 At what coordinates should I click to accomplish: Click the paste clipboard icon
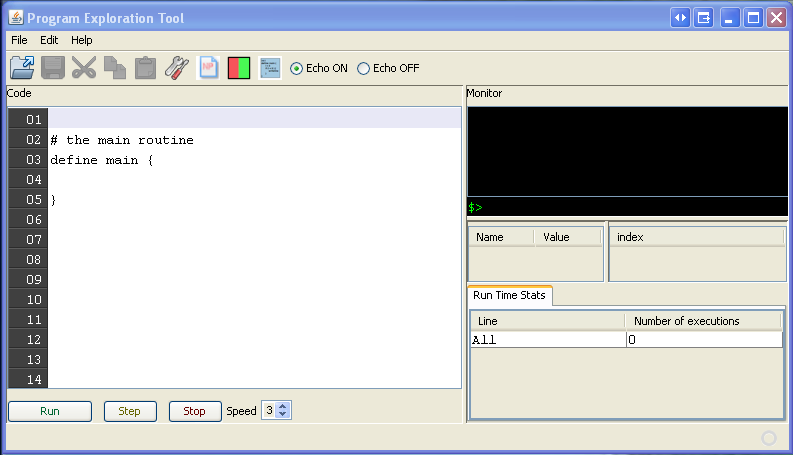(x=146, y=68)
